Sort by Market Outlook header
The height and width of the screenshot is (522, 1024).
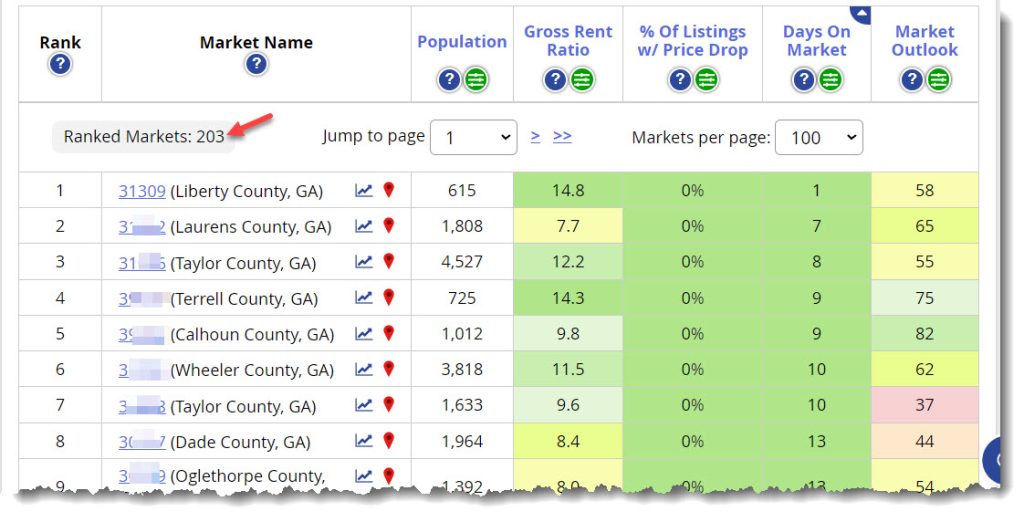(x=925, y=41)
